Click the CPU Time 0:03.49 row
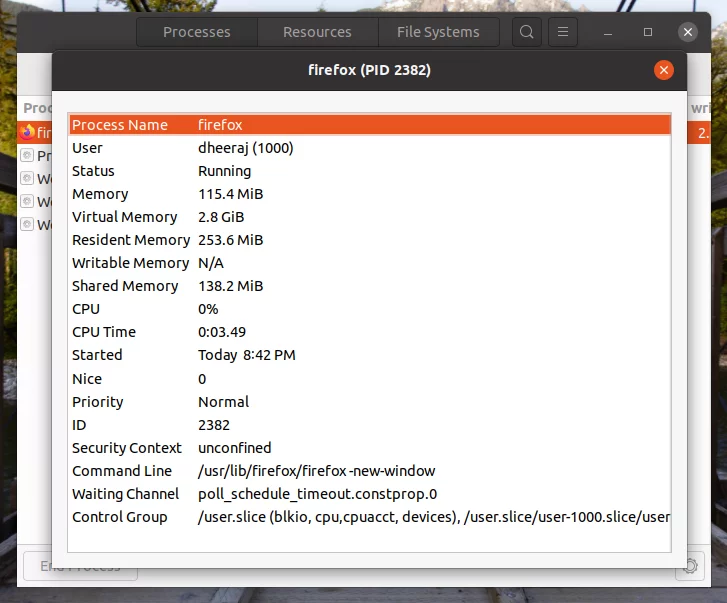 370,332
